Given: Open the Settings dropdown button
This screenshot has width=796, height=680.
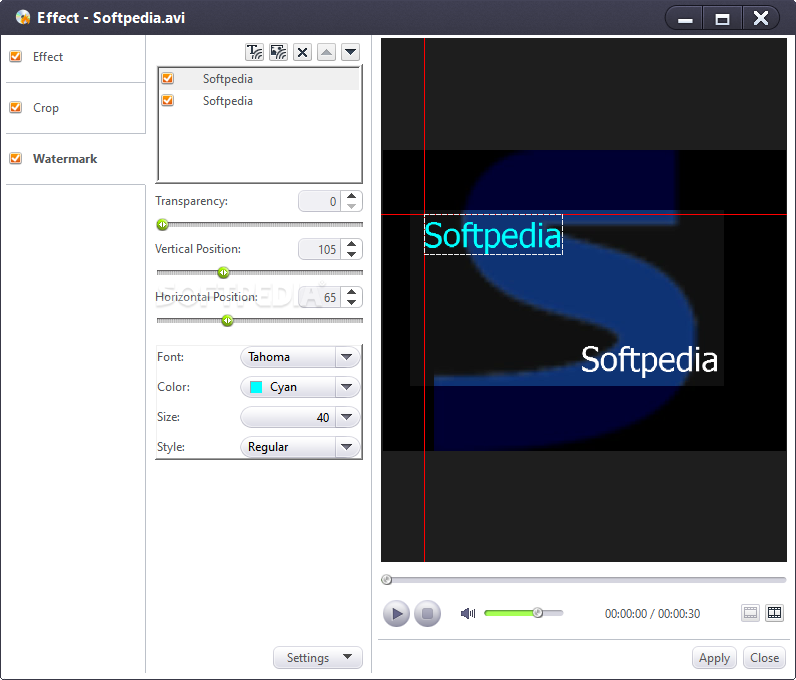Looking at the screenshot, I should point(318,658).
